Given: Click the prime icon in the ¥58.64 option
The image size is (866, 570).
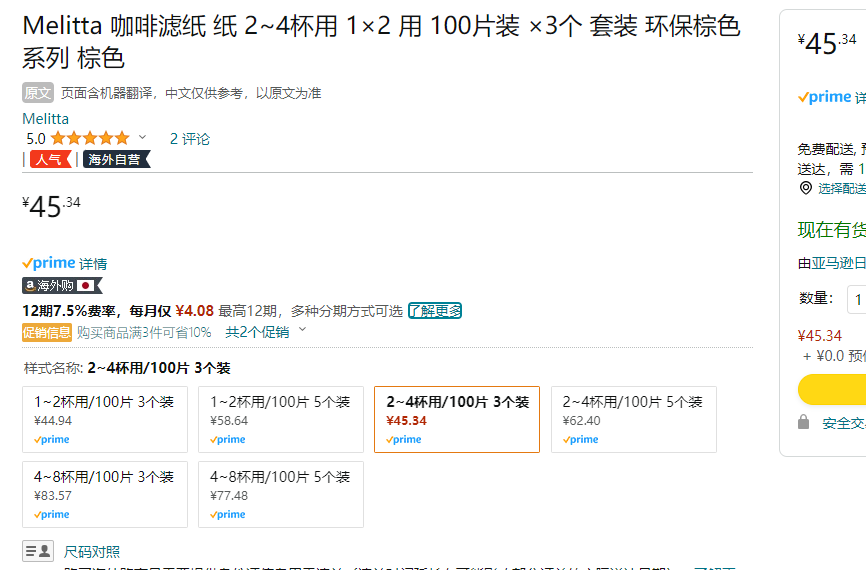Looking at the screenshot, I should (x=228, y=440).
